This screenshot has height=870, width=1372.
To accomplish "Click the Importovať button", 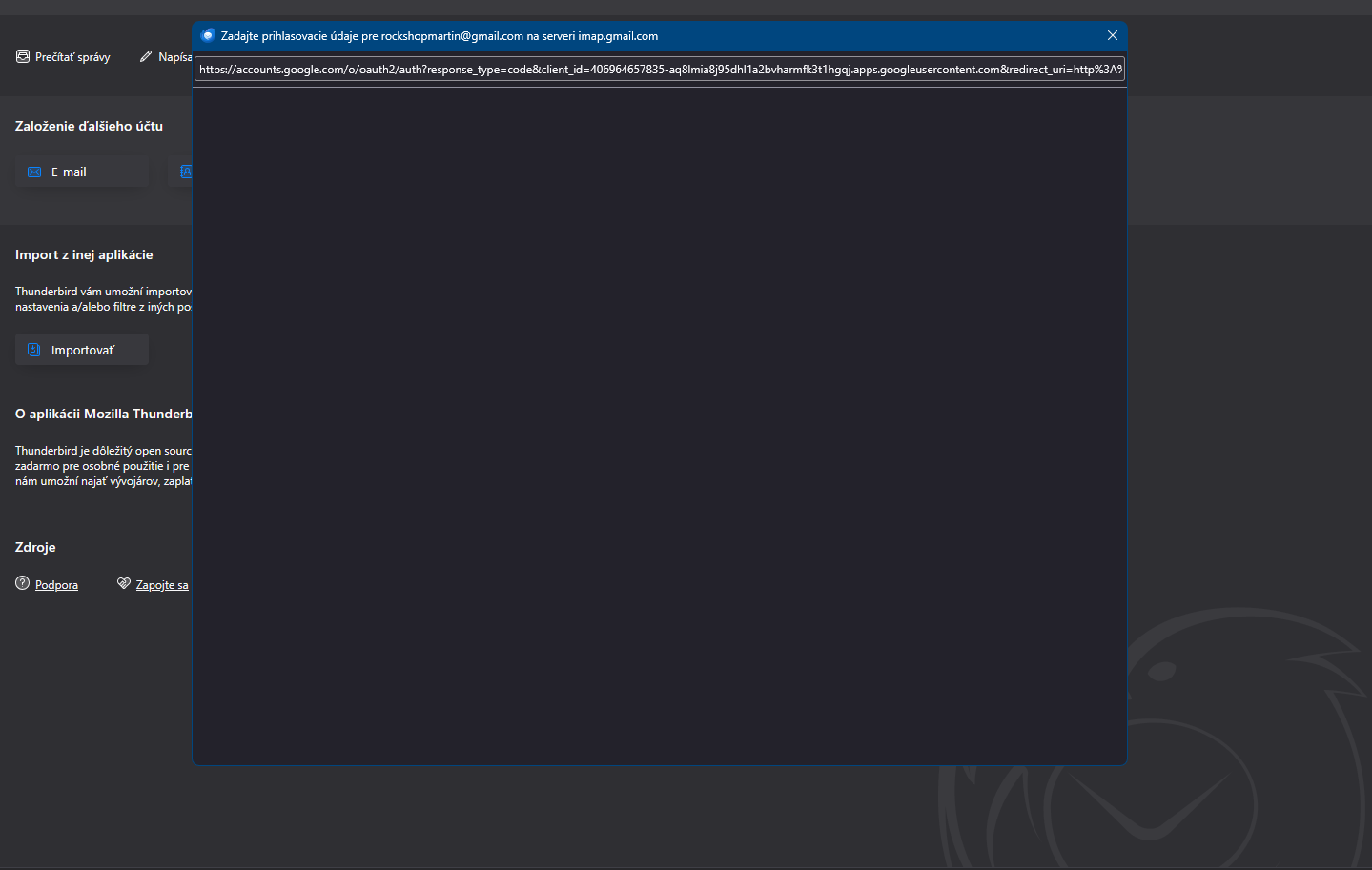I will (82, 350).
